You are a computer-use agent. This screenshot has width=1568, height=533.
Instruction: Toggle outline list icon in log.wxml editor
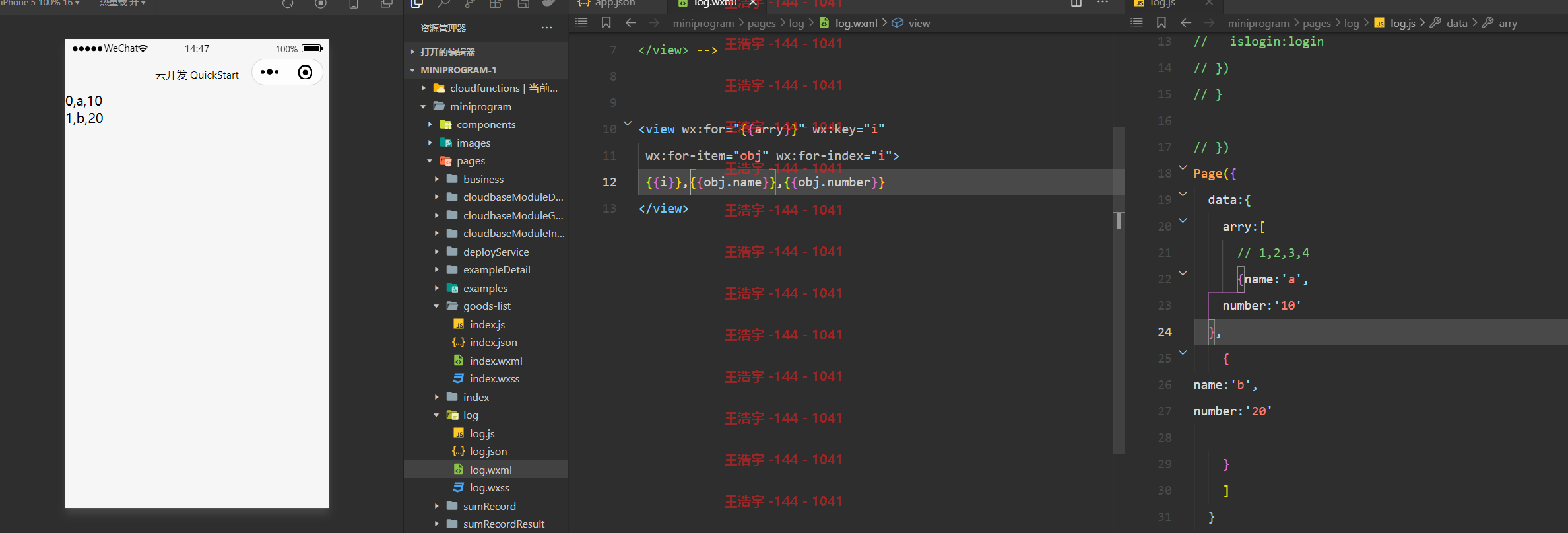(581, 22)
